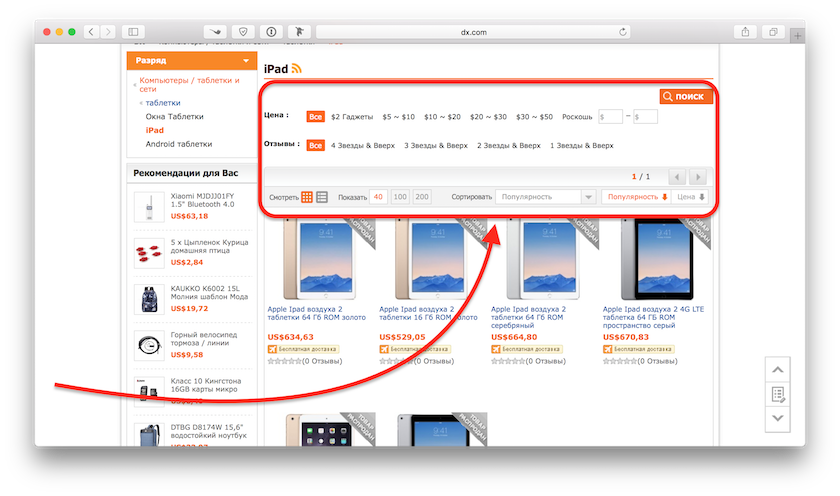
Task: Filter price range $20 ~ $30
Action: pos(488,117)
